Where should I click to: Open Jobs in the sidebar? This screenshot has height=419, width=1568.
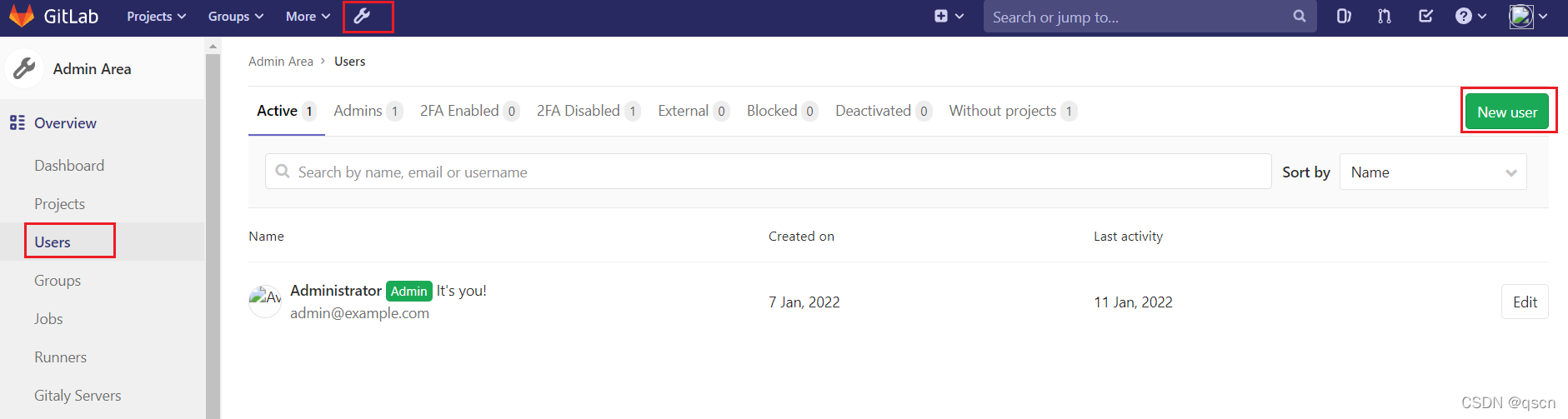click(48, 318)
